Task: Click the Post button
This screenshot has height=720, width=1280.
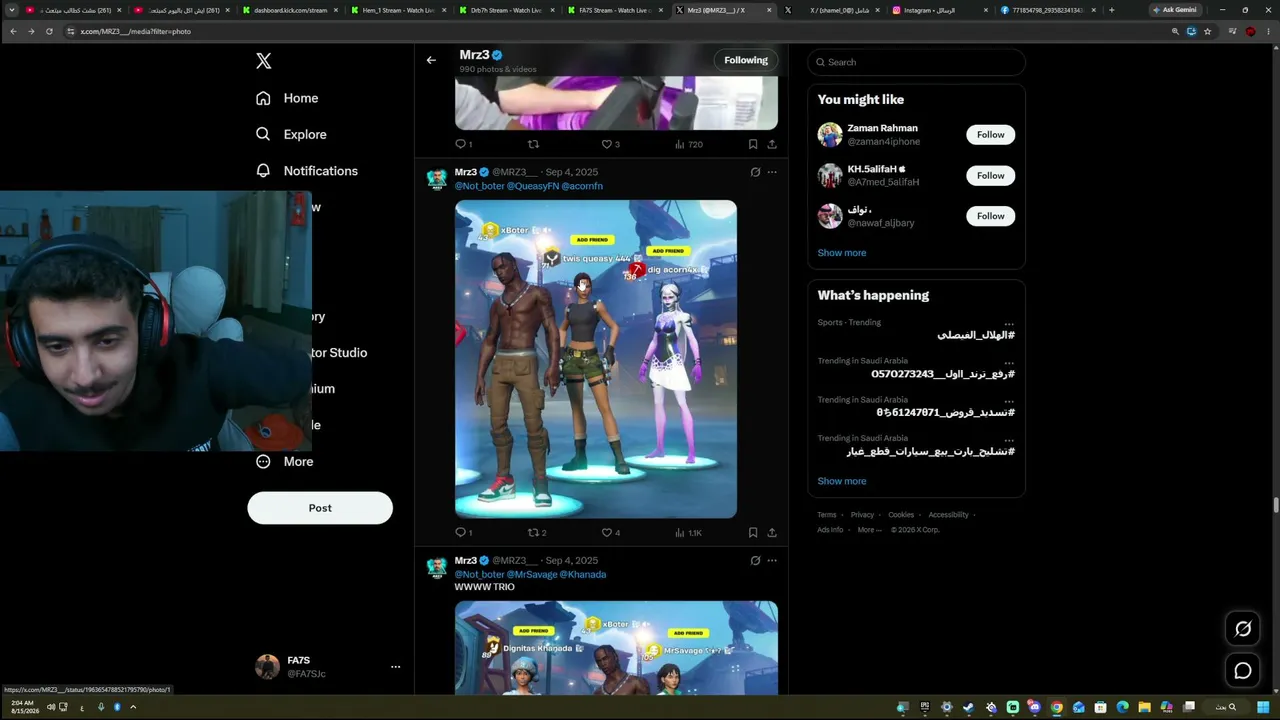Action: click(x=320, y=508)
